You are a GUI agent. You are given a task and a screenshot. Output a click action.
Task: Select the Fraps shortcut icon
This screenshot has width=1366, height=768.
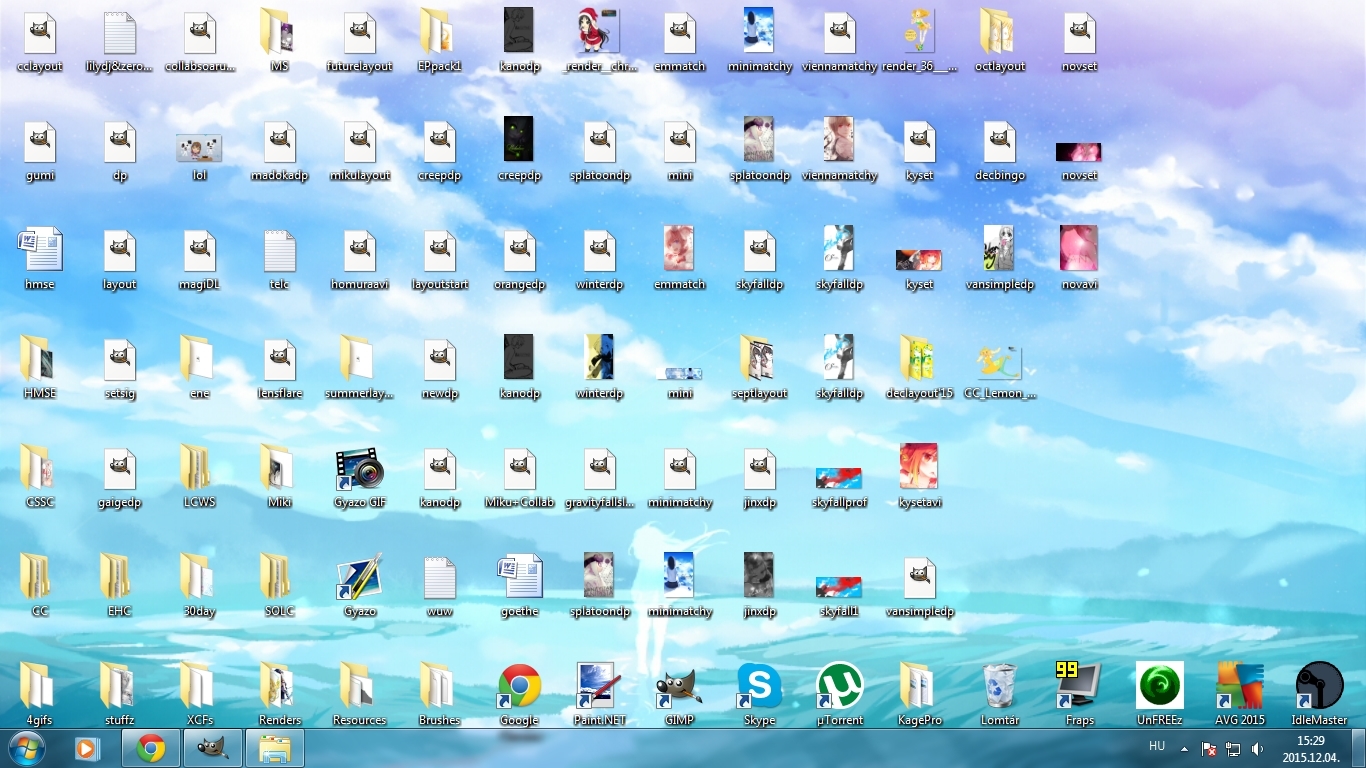(1079, 687)
